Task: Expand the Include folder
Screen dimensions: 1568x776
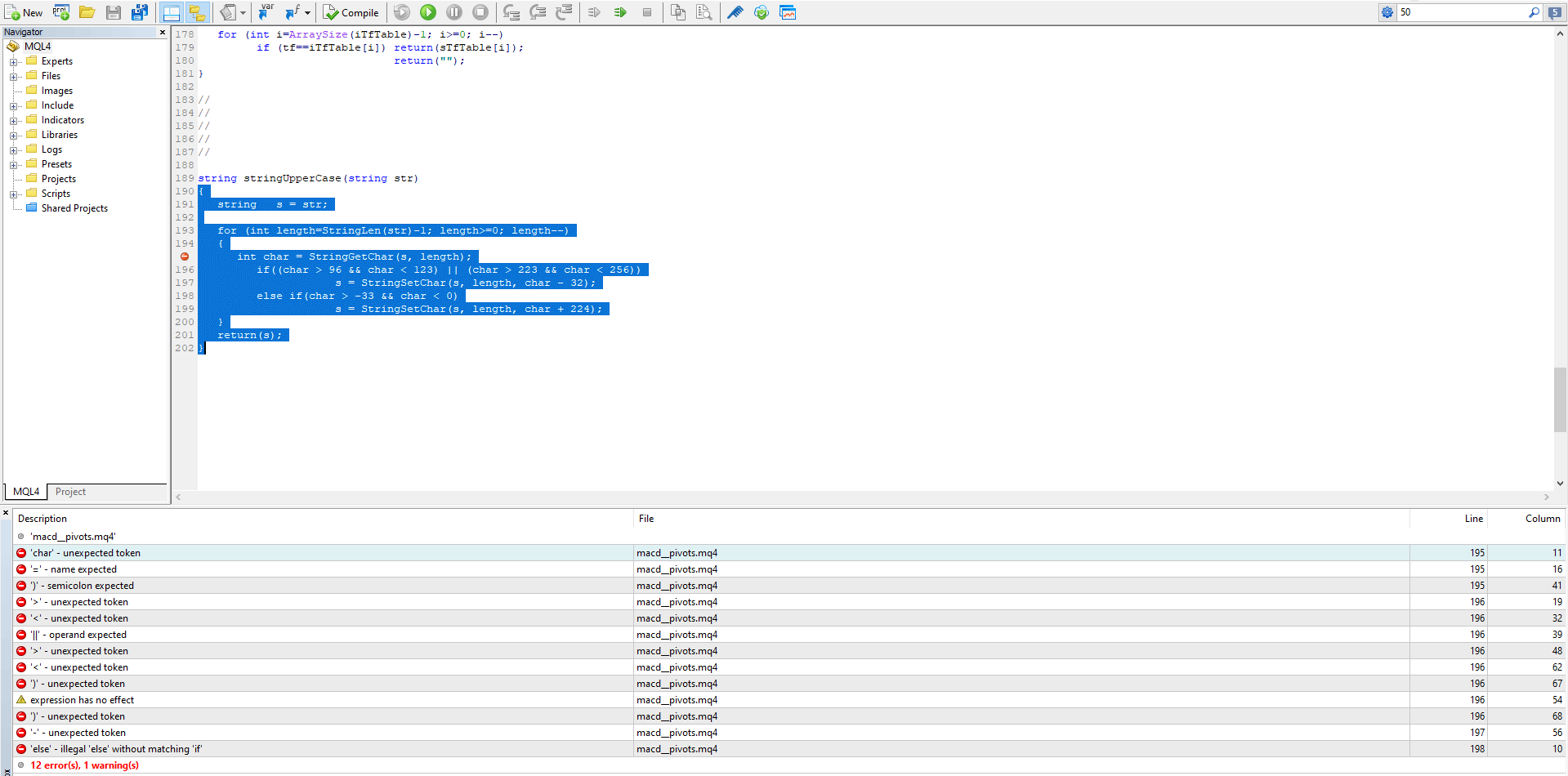Action: click(x=13, y=106)
